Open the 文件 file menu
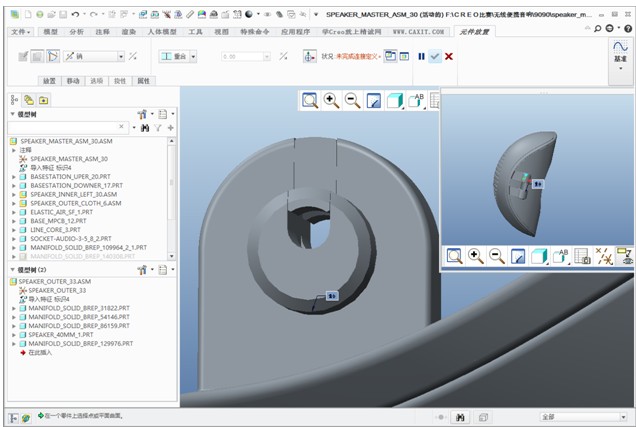The image size is (636, 427). pos(20,32)
